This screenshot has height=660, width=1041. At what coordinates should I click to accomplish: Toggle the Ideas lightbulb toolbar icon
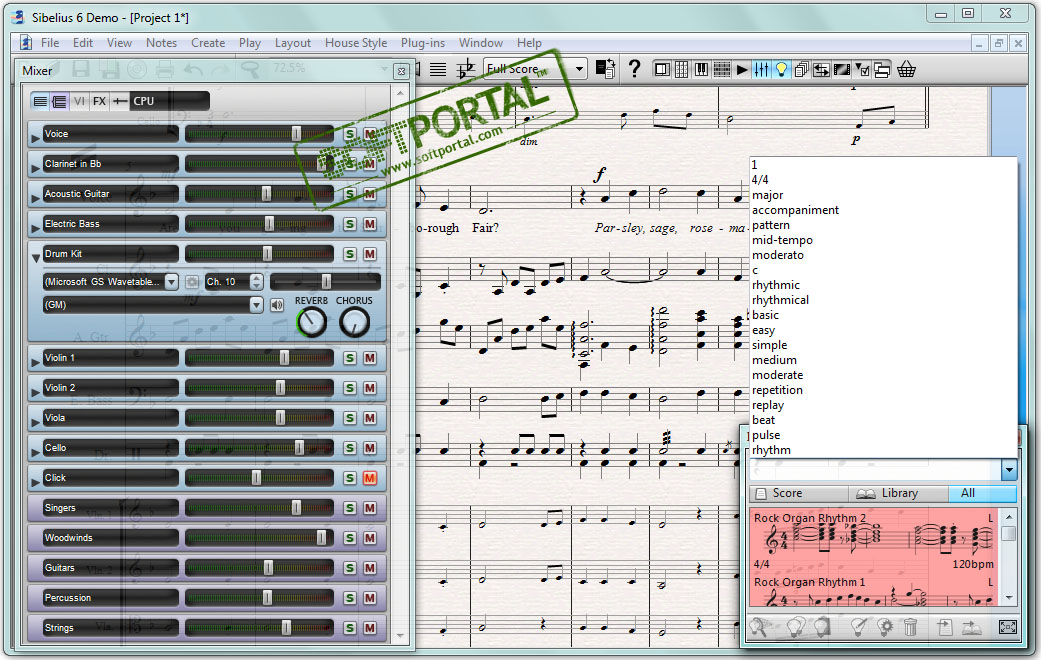pyautogui.click(x=781, y=69)
